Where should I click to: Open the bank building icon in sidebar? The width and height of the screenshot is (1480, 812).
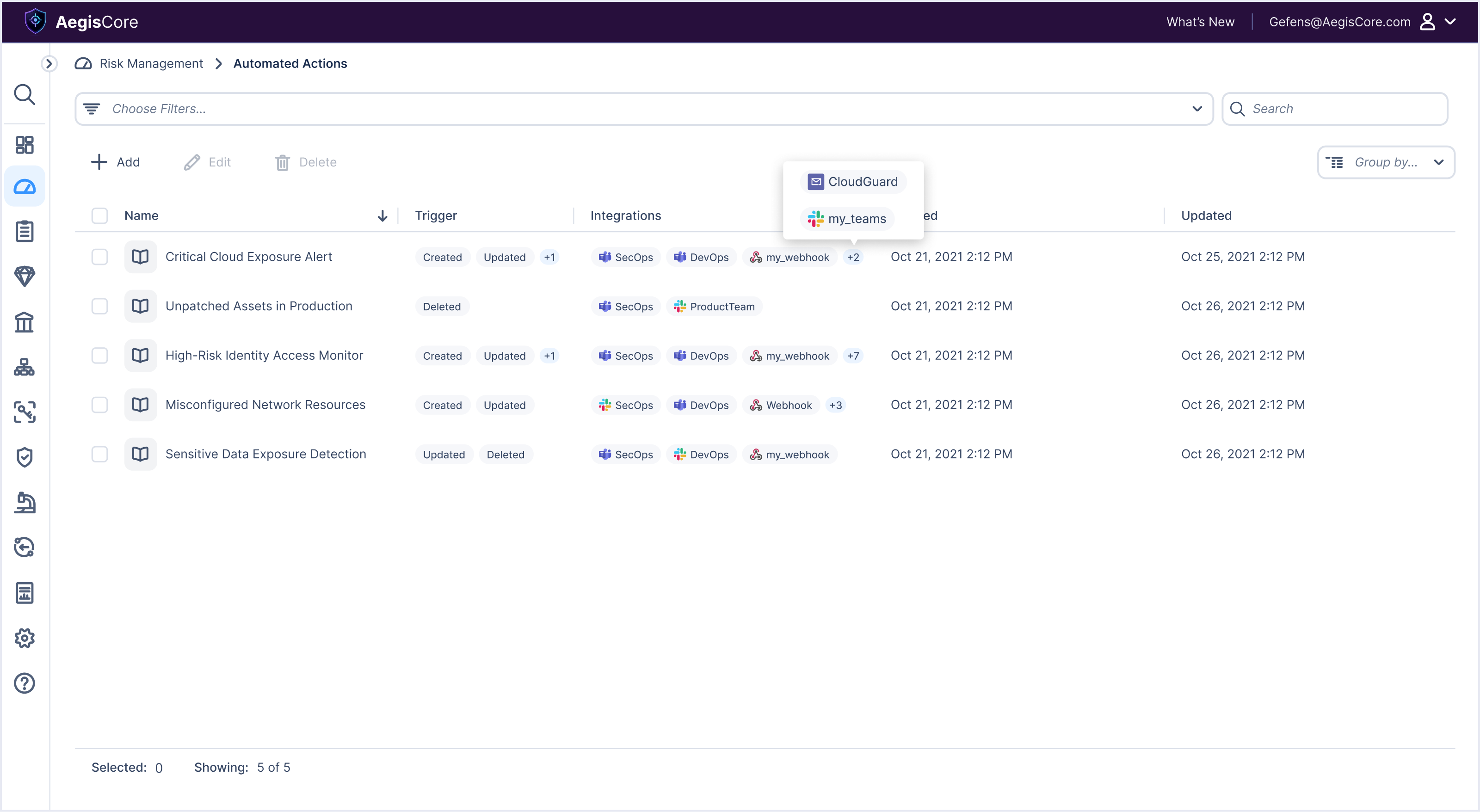click(24, 321)
